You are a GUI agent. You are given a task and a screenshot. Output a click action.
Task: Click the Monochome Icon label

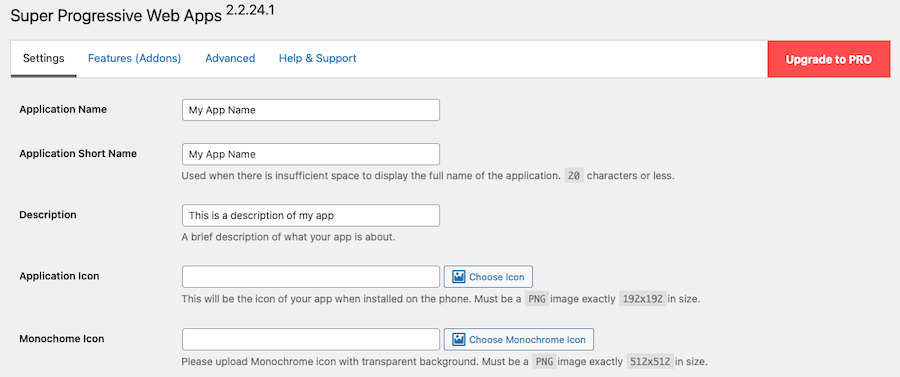point(61,339)
